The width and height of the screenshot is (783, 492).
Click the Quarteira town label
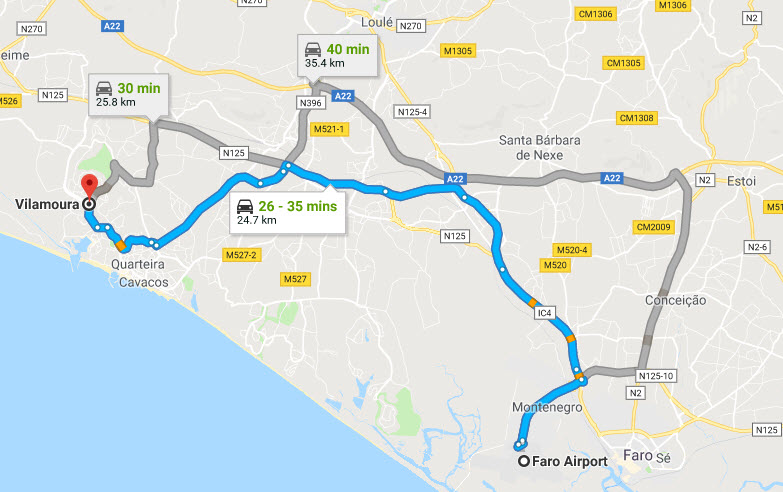tap(138, 264)
